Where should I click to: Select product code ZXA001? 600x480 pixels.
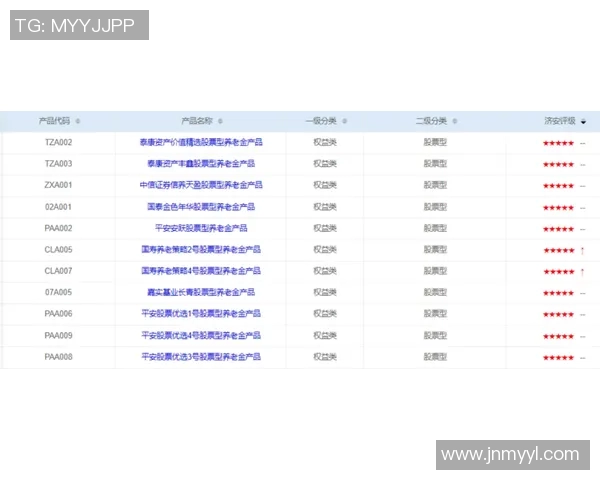click(x=58, y=185)
